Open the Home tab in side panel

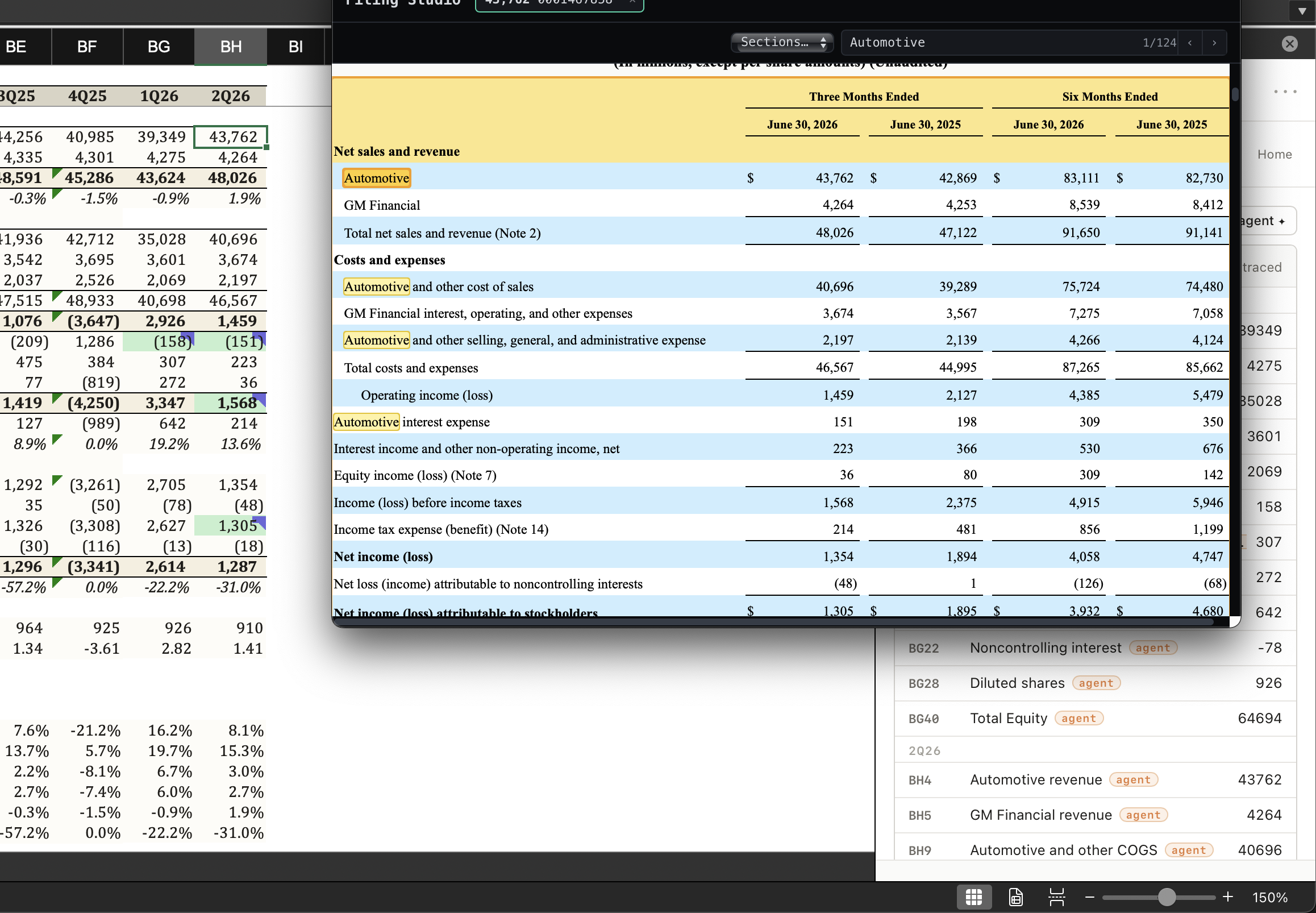pos(1275,155)
